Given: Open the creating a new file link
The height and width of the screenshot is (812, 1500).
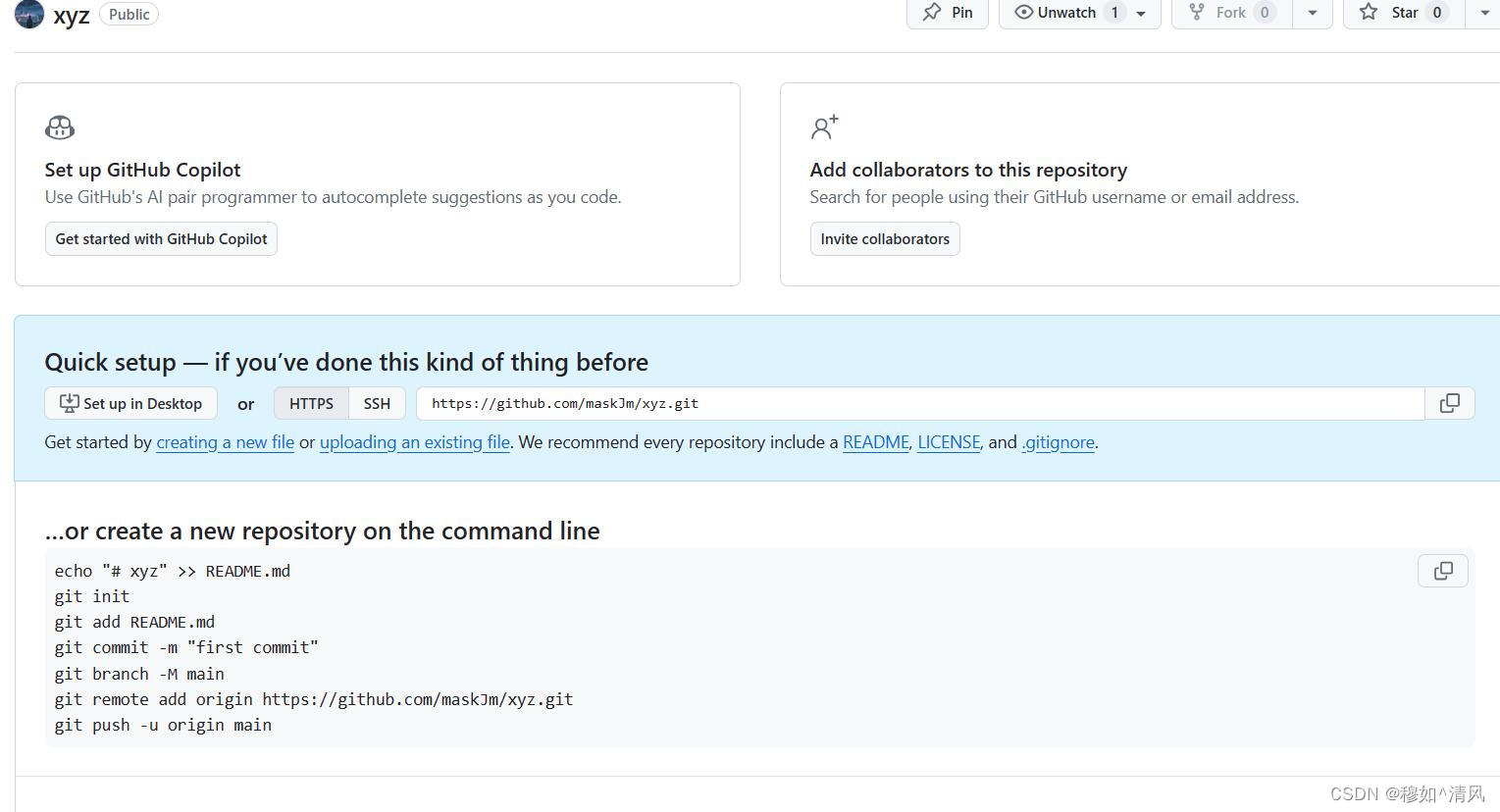Looking at the screenshot, I should (226, 442).
